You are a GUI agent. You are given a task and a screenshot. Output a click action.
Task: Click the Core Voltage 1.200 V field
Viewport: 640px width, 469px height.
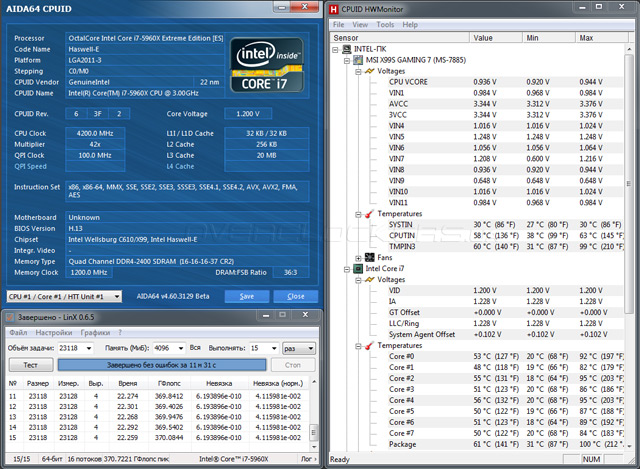pos(248,113)
